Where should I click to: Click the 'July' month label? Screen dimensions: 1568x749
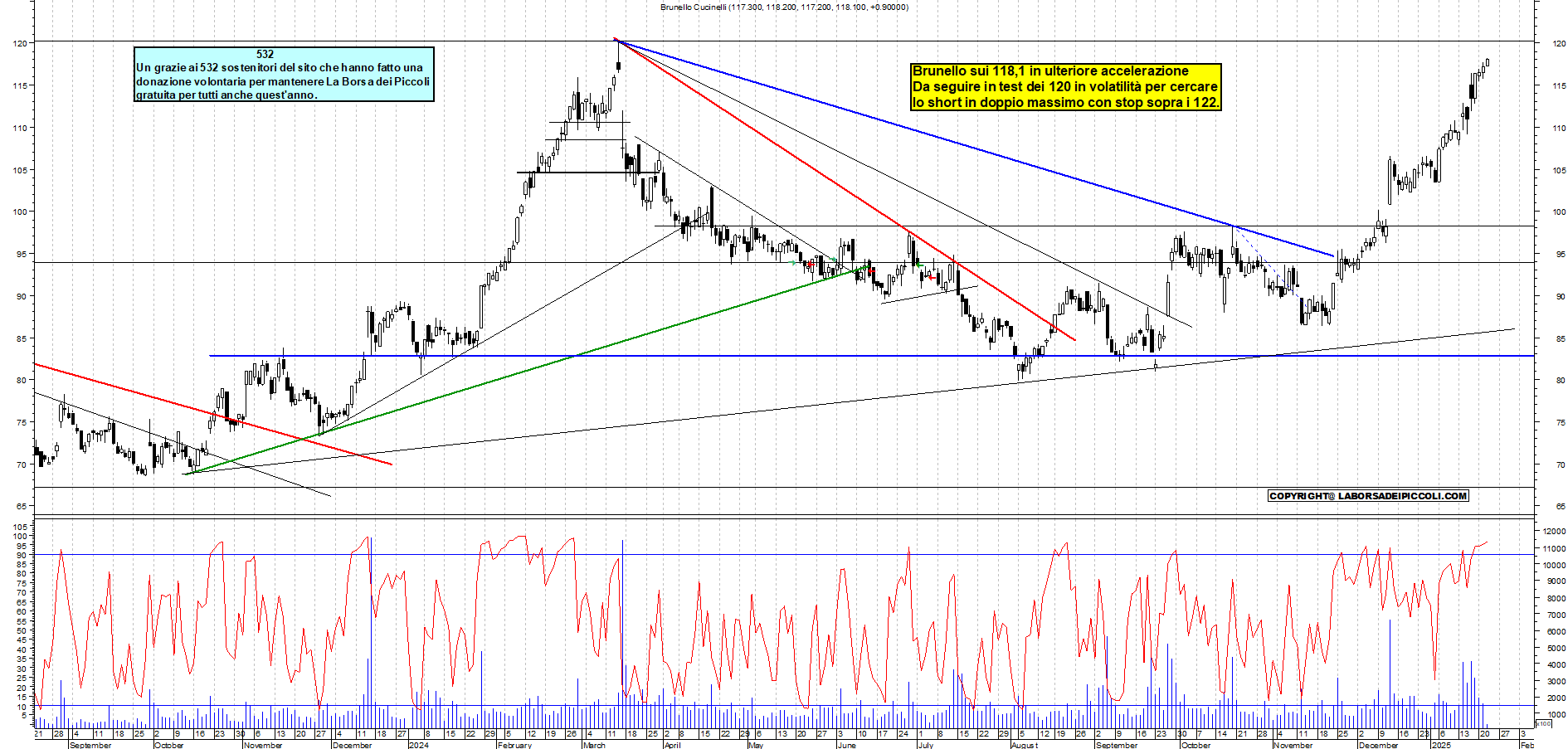click(926, 744)
